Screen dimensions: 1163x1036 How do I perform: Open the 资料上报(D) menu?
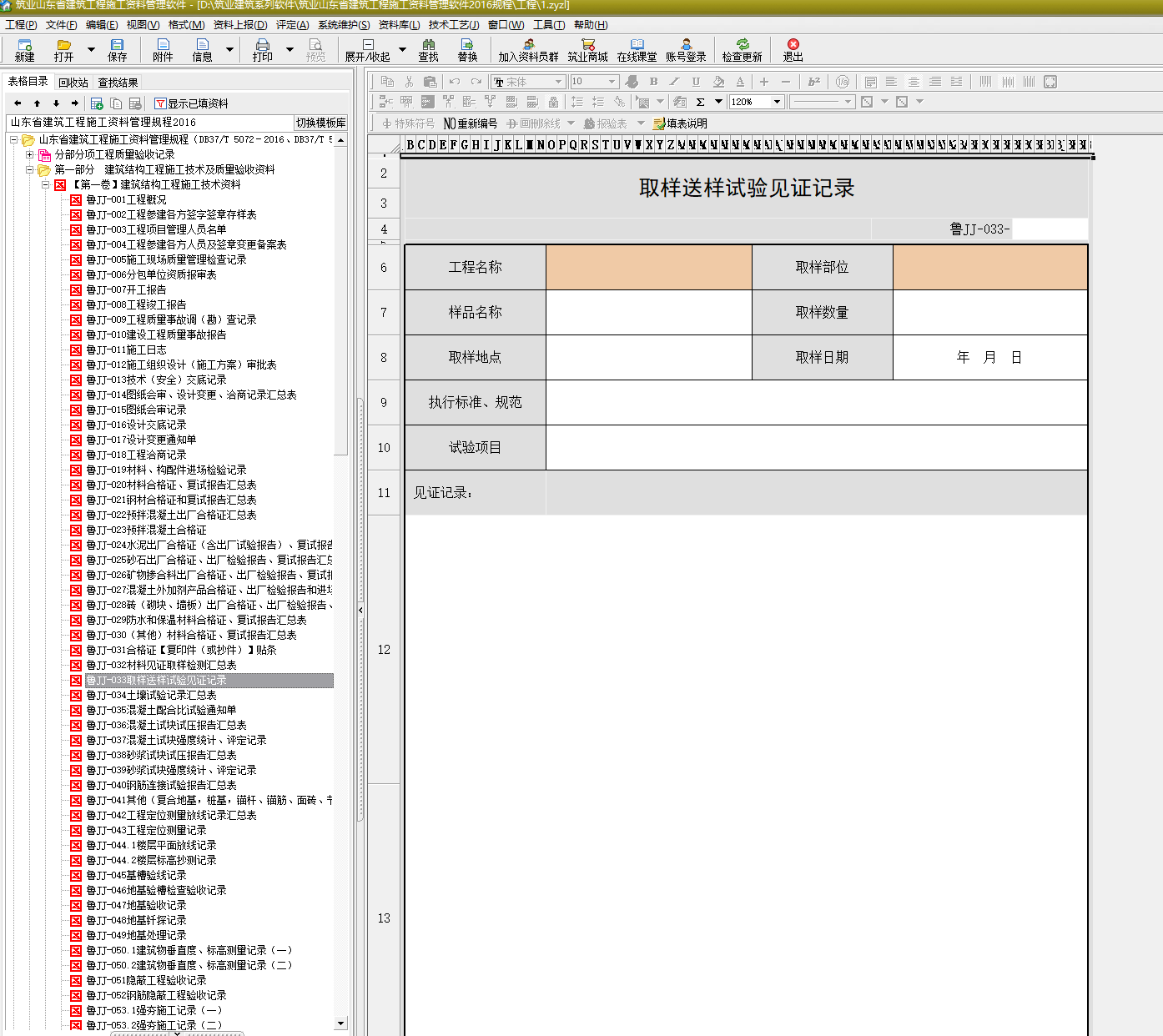point(240,25)
